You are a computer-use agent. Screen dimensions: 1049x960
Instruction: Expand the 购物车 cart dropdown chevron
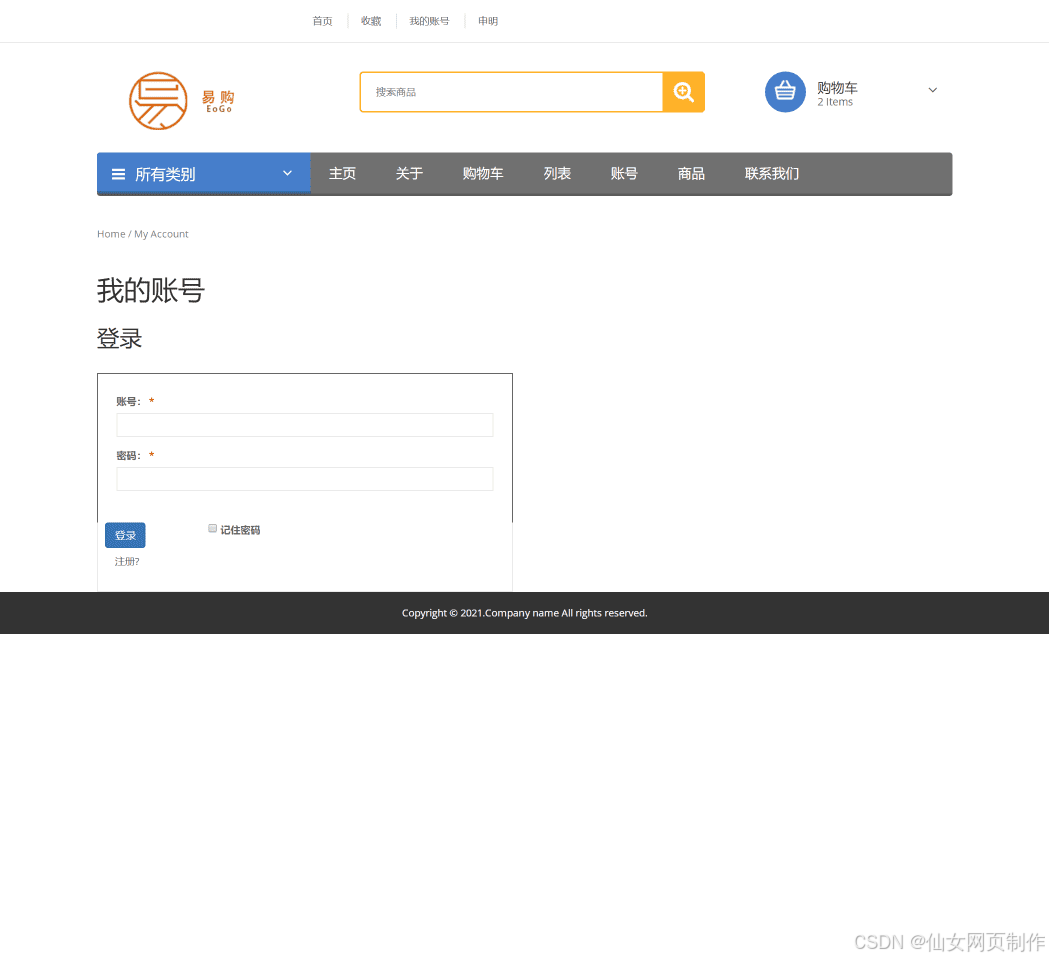coord(933,90)
